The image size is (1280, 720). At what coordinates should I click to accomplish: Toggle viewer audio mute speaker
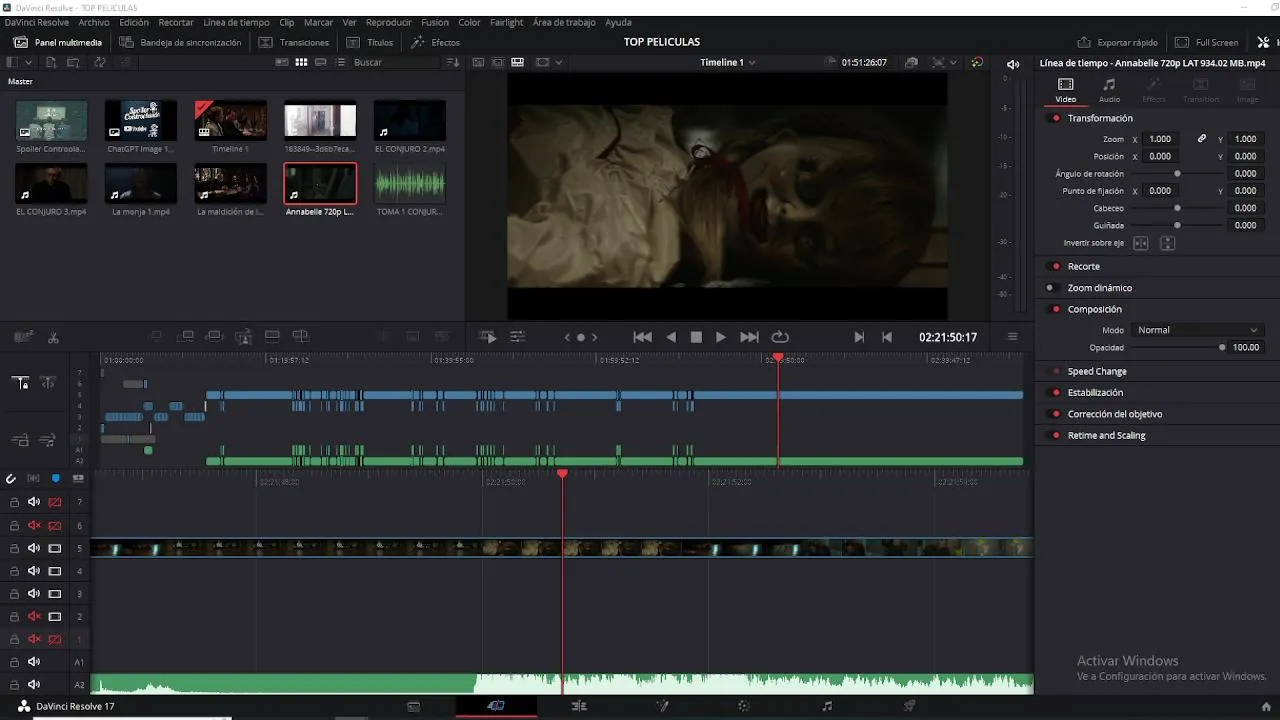click(x=1012, y=64)
